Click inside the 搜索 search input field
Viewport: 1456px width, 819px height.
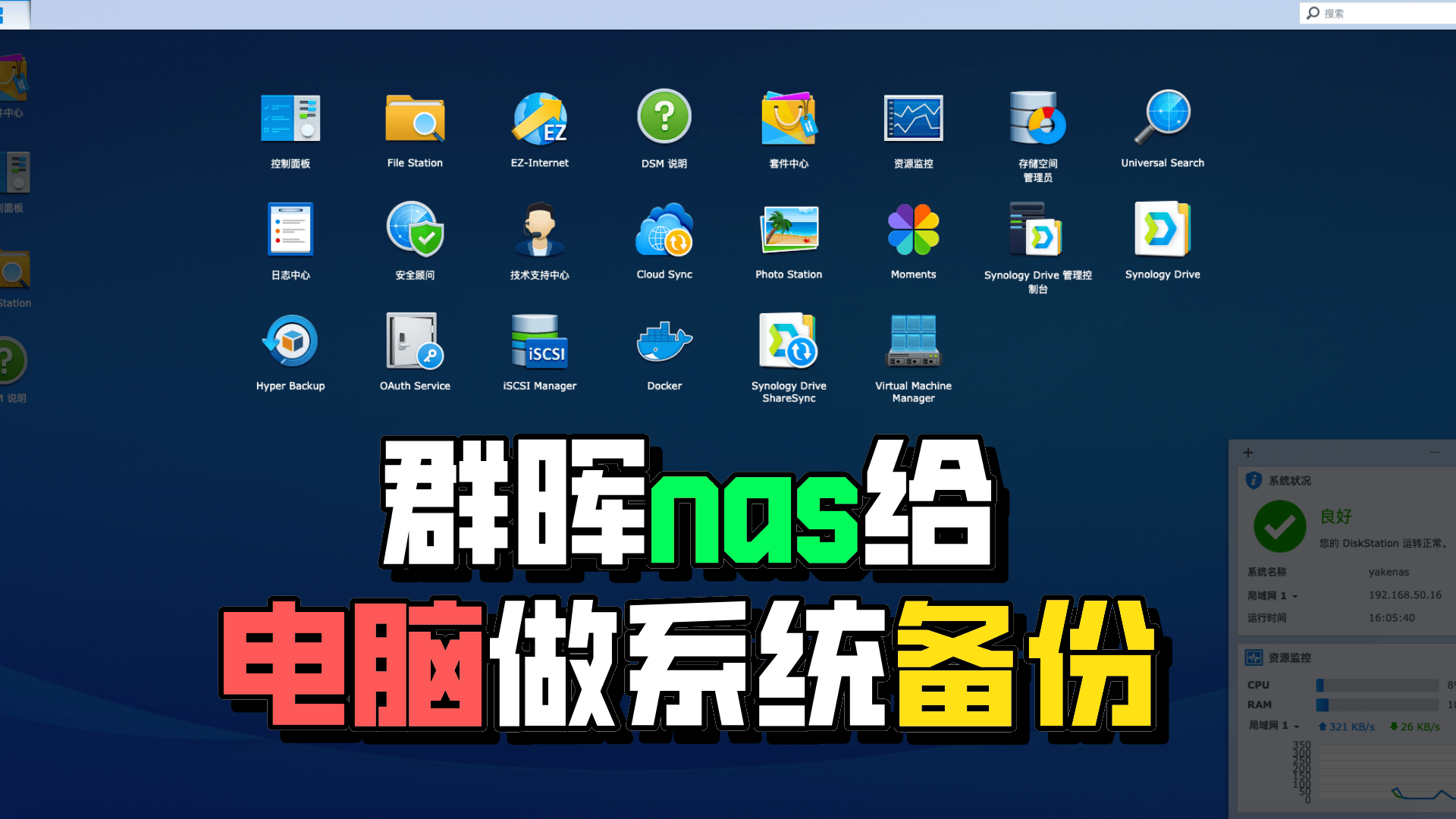point(1373,13)
